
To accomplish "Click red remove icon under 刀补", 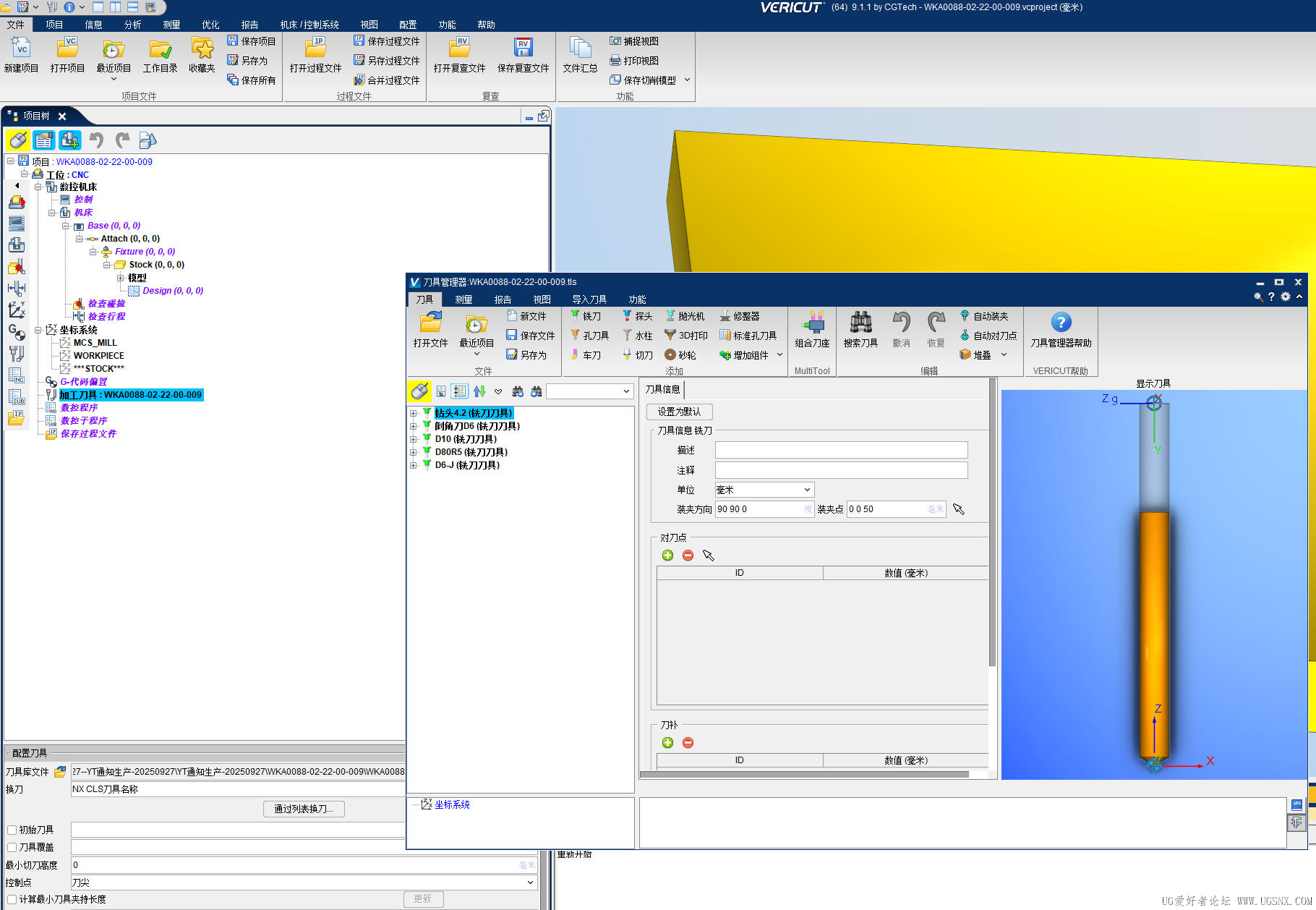I will pyautogui.click(x=688, y=743).
